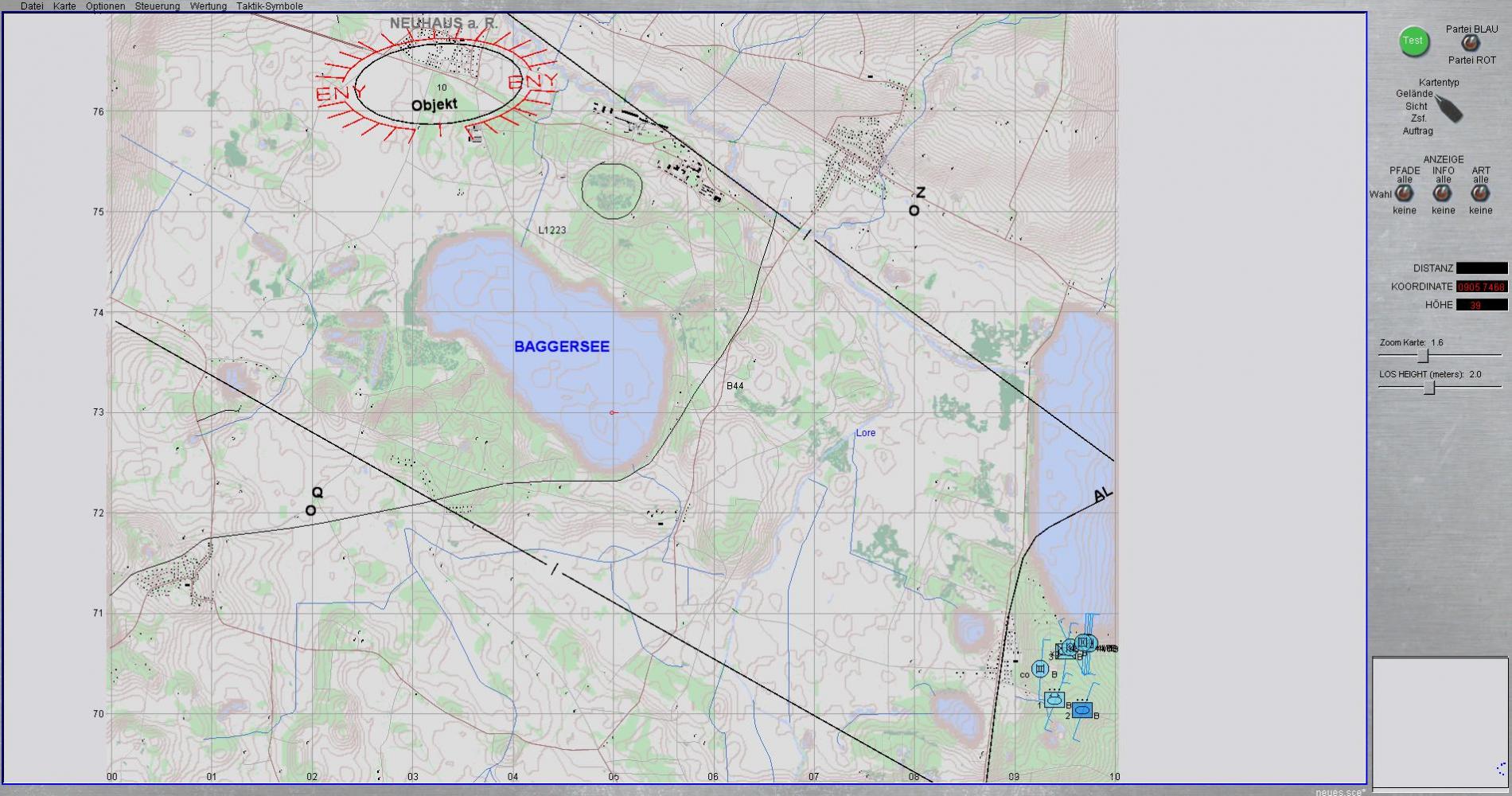
Task: Toggle the ART display switch
Action: tap(1480, 194)
